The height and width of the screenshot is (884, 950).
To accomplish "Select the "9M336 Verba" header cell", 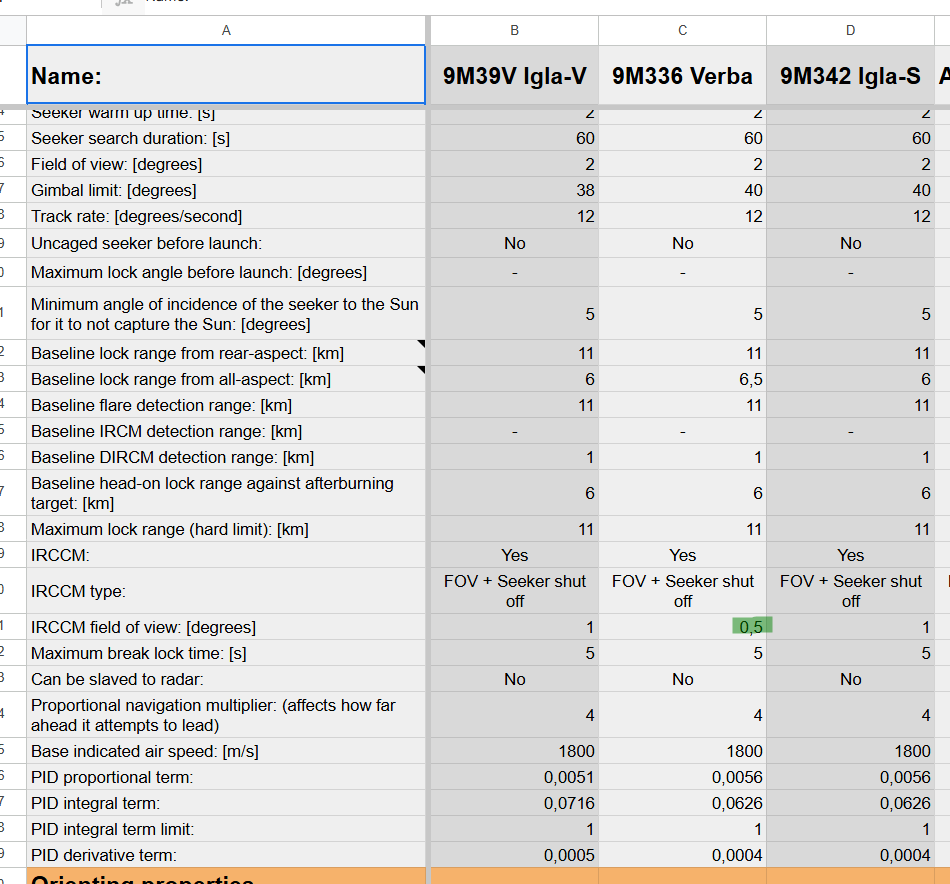I will pos(682,76).
